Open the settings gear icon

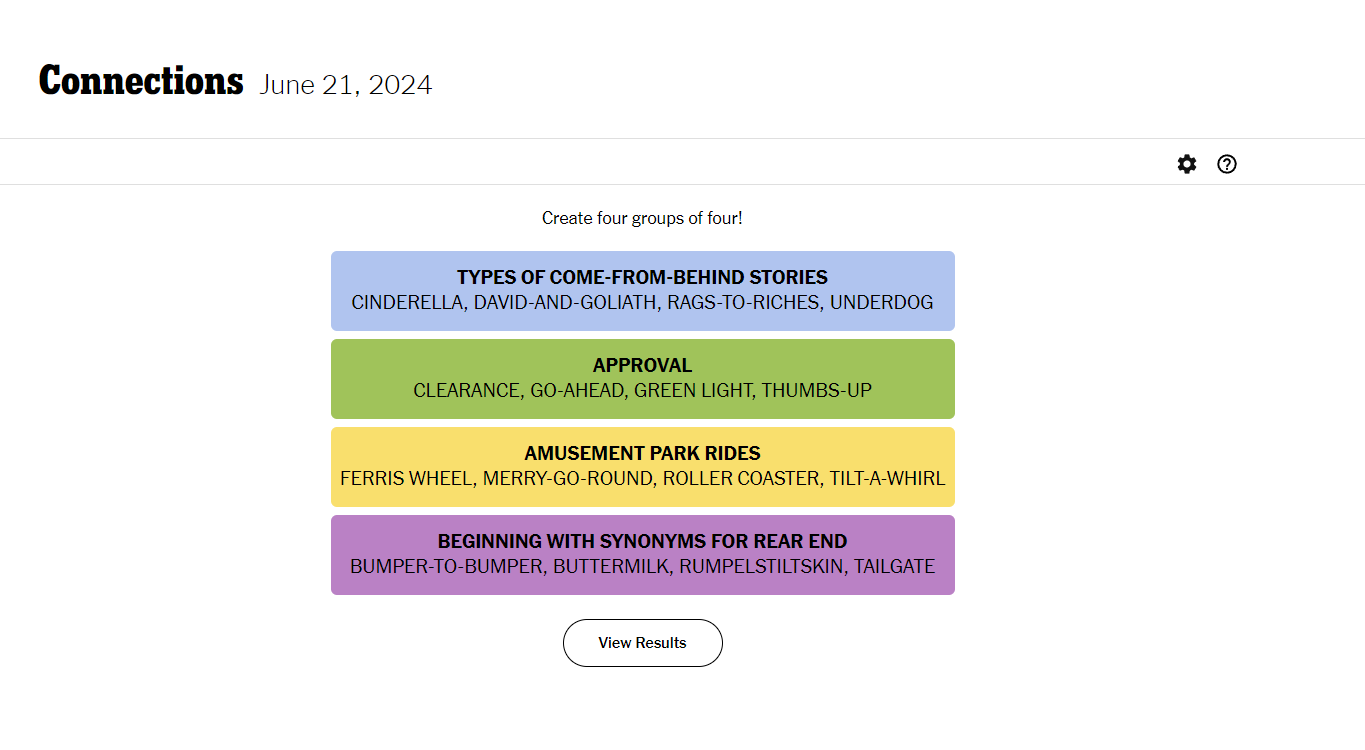coord(1187,164)
